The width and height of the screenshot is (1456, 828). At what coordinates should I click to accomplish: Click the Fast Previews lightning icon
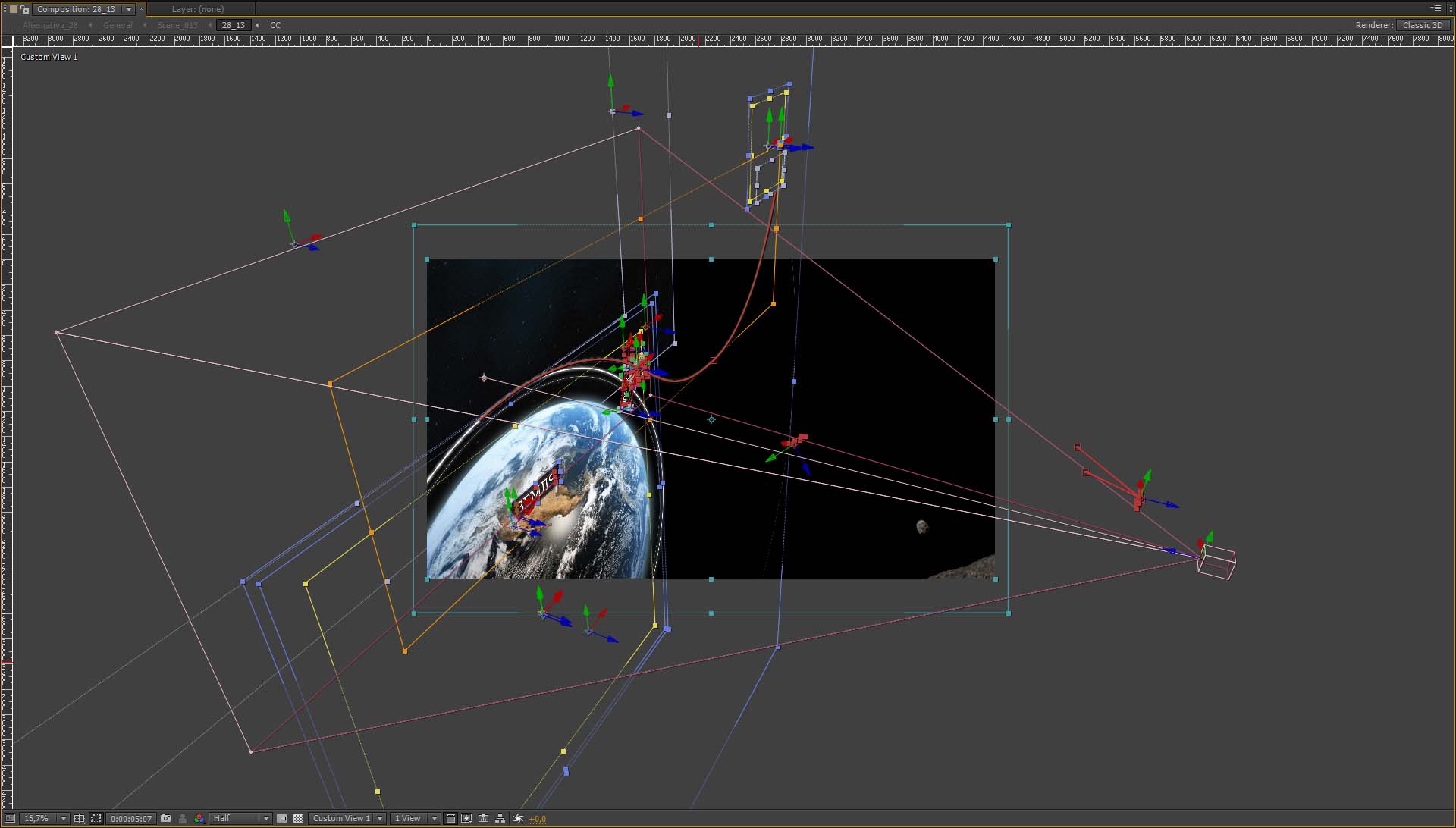coord(466,818)
